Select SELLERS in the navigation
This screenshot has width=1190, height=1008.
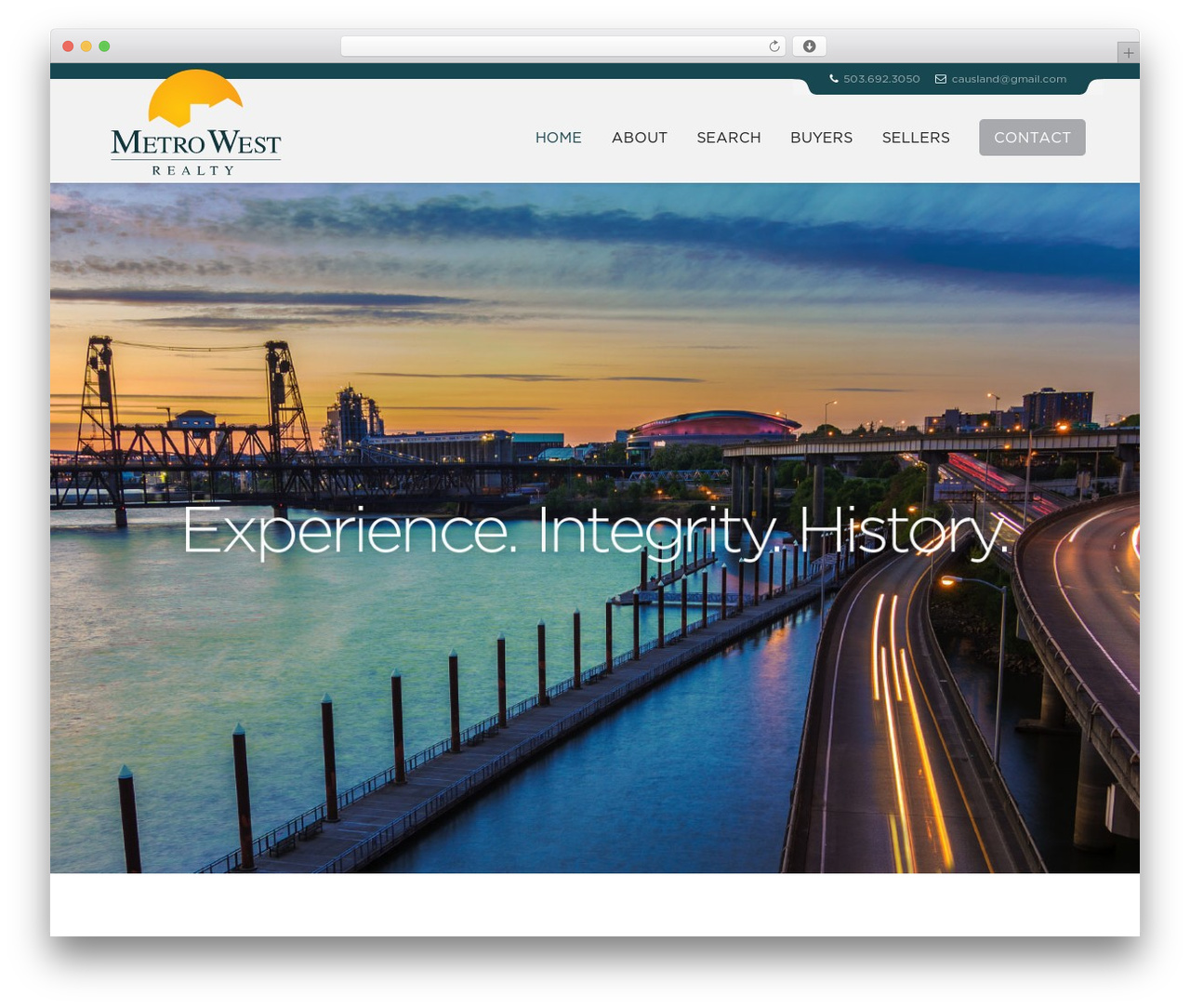coord(916,138)
